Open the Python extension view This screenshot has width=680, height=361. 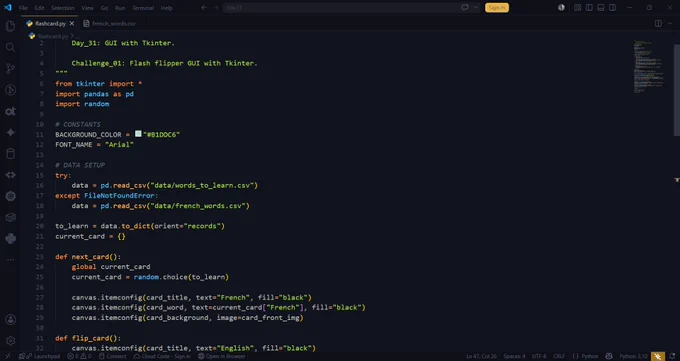pyautogui.click(x=10, y=239)
